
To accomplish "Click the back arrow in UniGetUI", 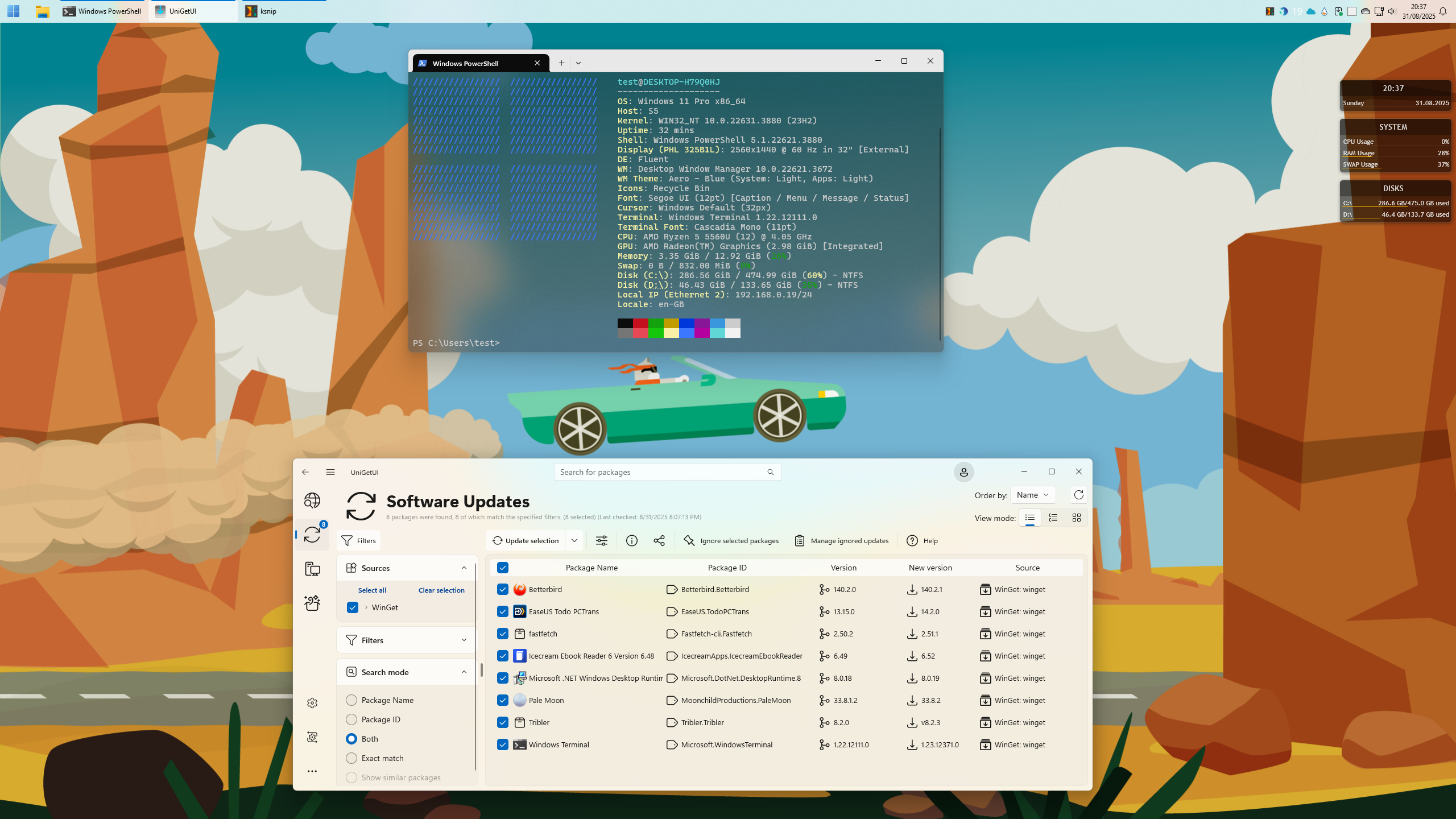I will (x=305, y=472).
